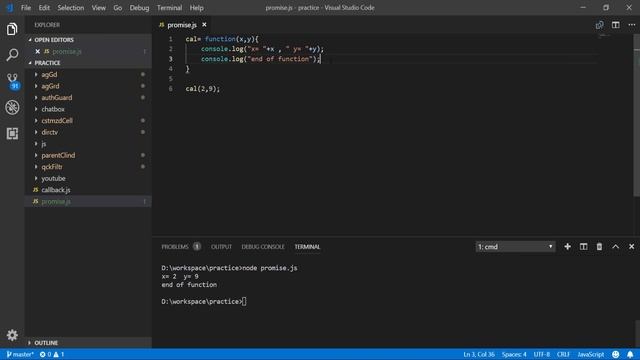
Task: Open the Debug menu
Action: click(x=139, y=8)
